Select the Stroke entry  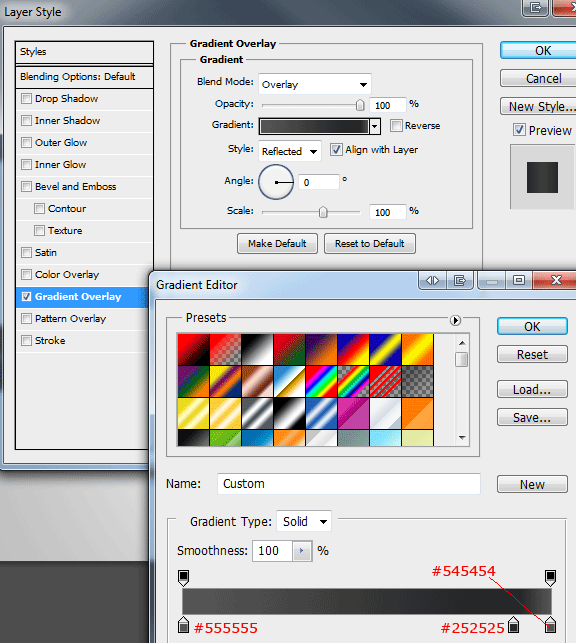point(50,341)
